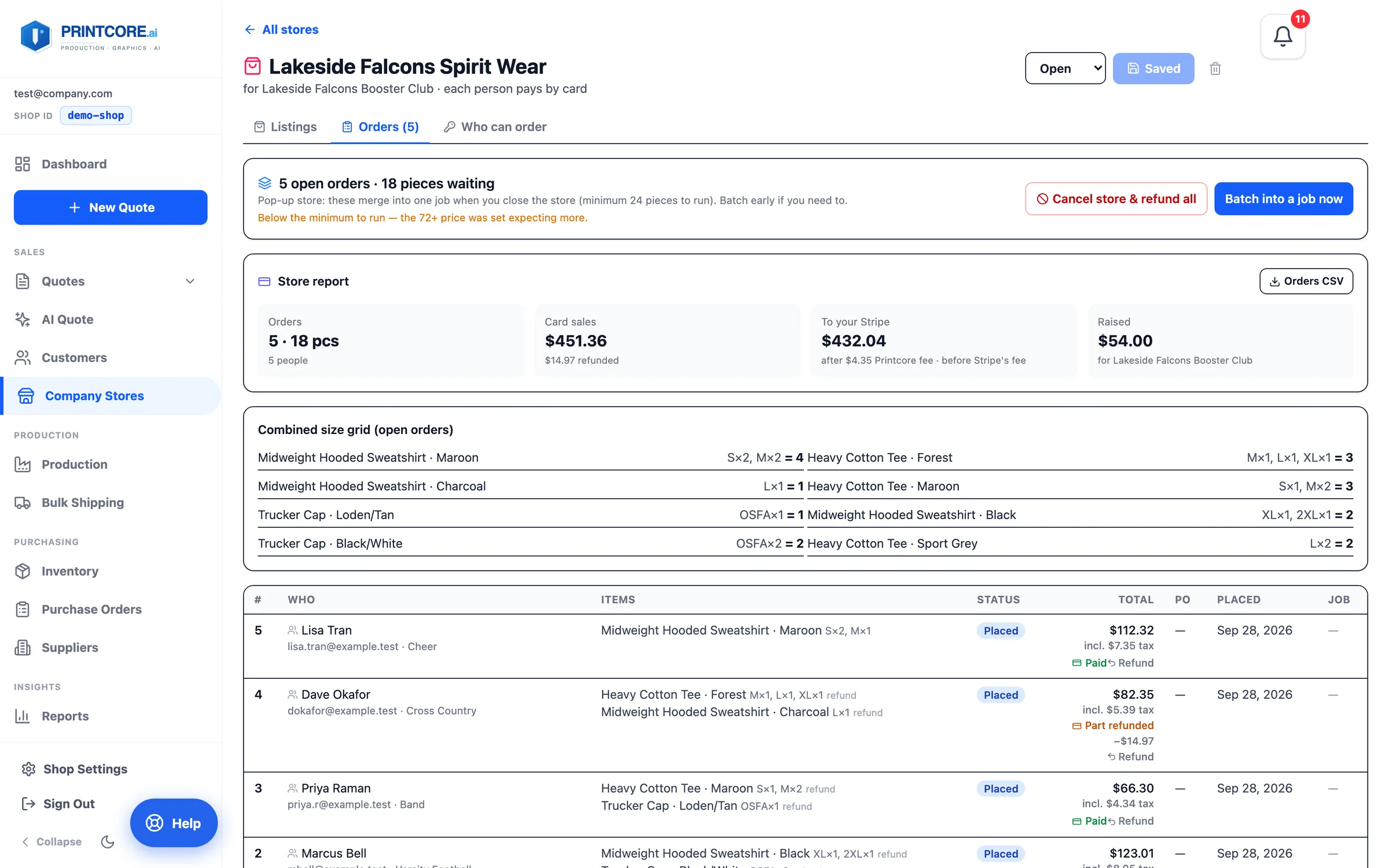Viewport: 1389px width, 868px height.
Task: Click Lisa Tran customer name
Action: (326, 630)
